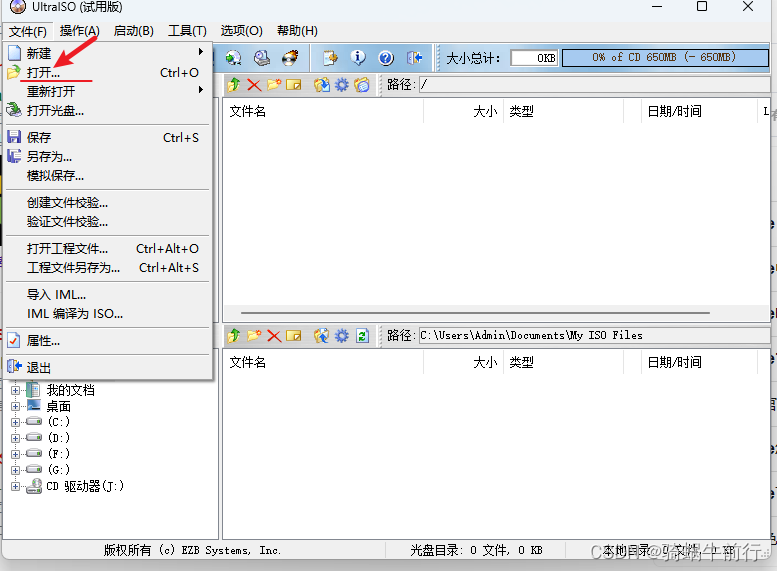Click the Burn CD/DVD image icon
Image resolution: width=777 pixels, height=571 pixels.
[290, 58]
